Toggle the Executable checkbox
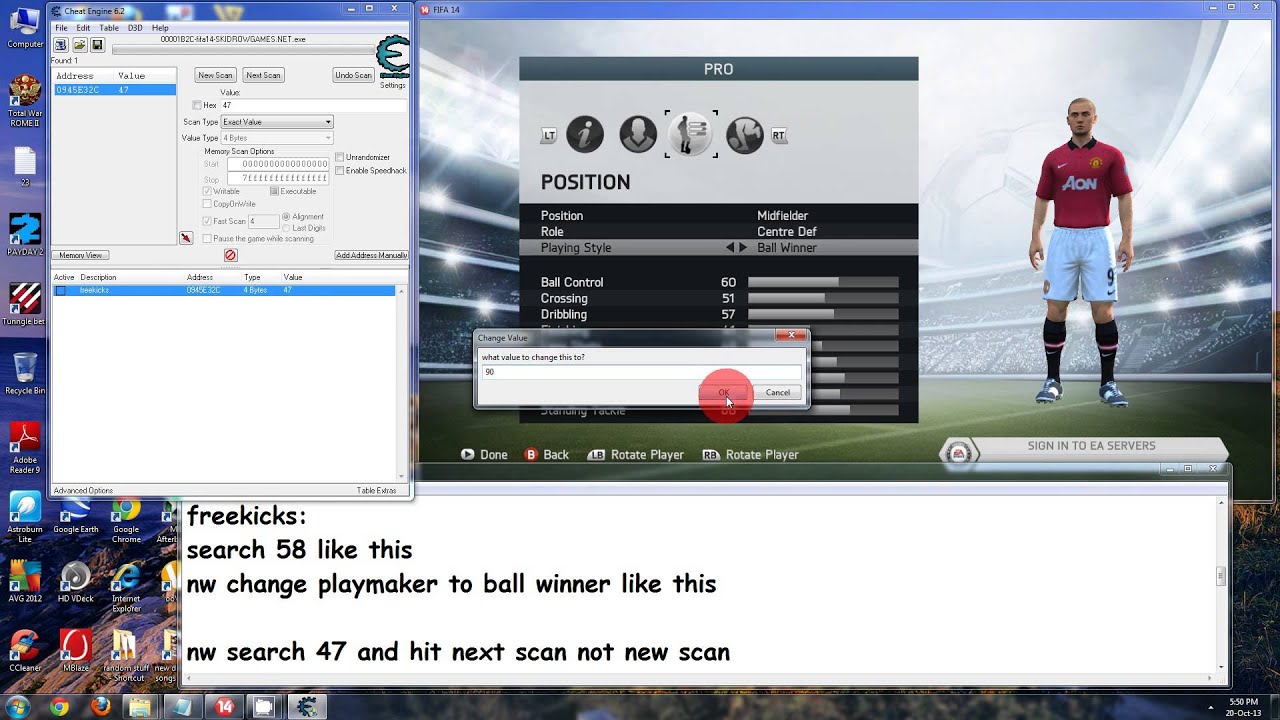 (x=274, y=191)
